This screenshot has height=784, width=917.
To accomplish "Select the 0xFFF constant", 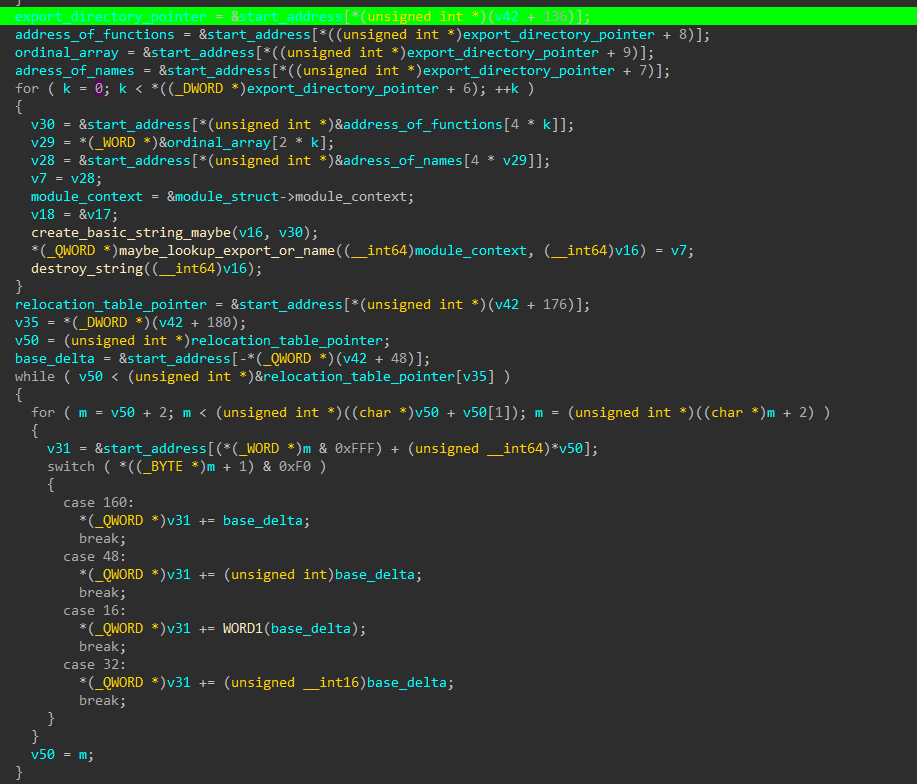I will point(358,448).
